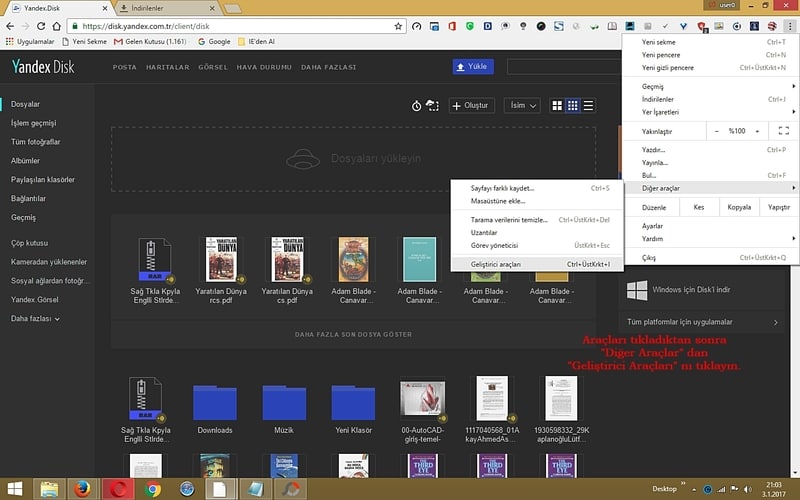Image resolution: width=800 pixels, height=500 pixels.
Task: Open Tüm platformlar için uygulamalar
Action: coord(702,322)
